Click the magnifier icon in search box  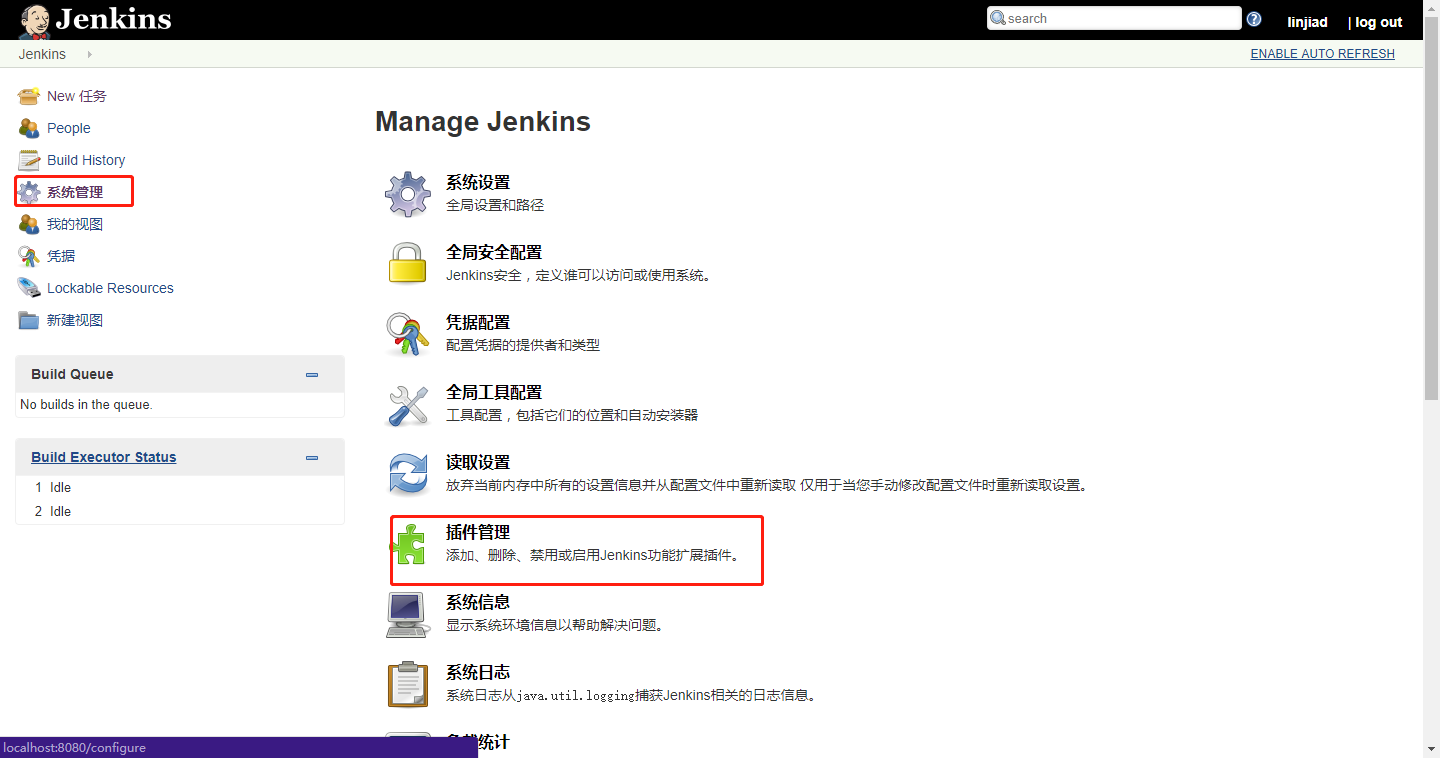(998, 18)
